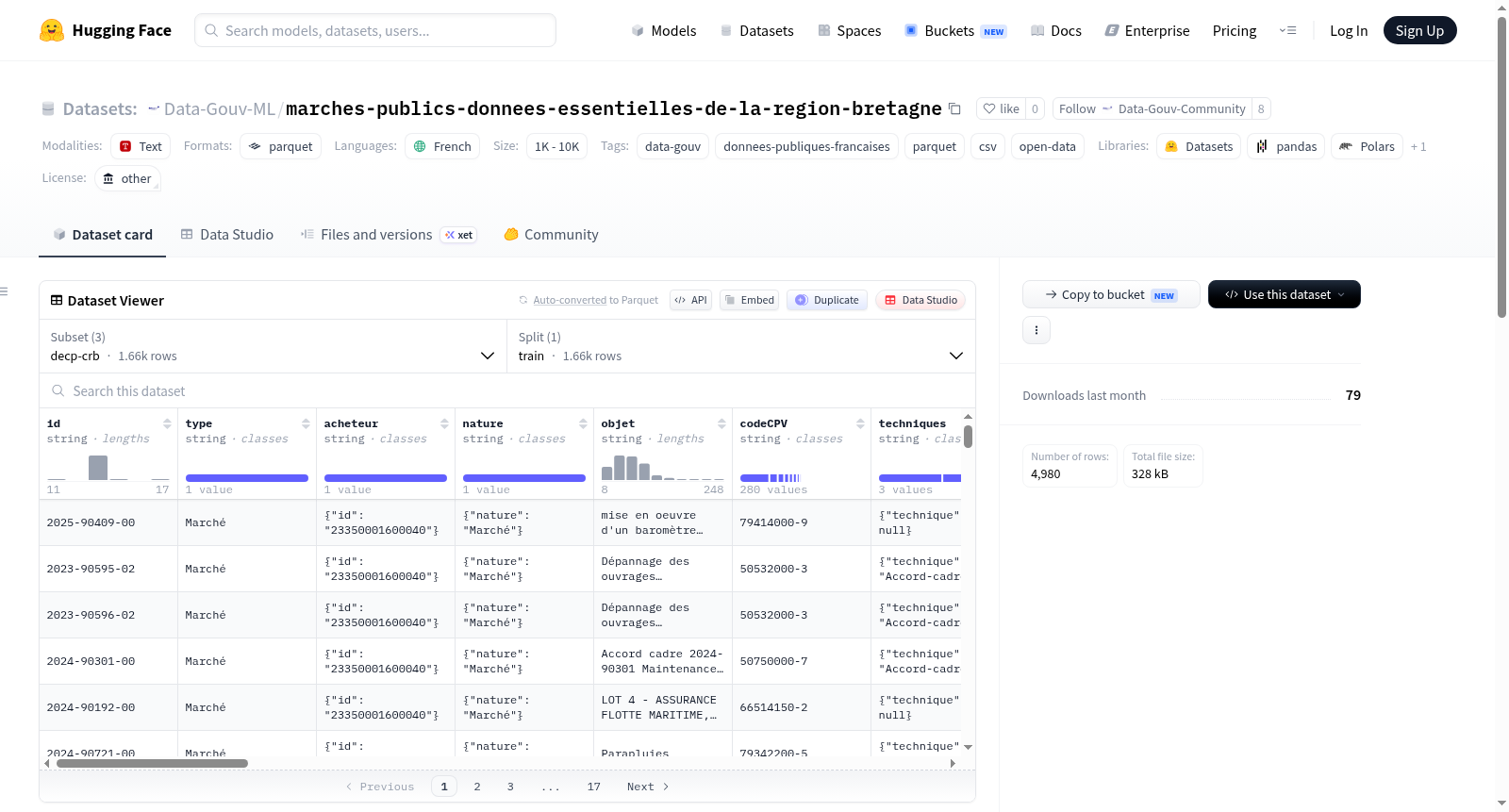Open the navigation overflow menu icon
1509x812 pixels.
point(1287,30)
